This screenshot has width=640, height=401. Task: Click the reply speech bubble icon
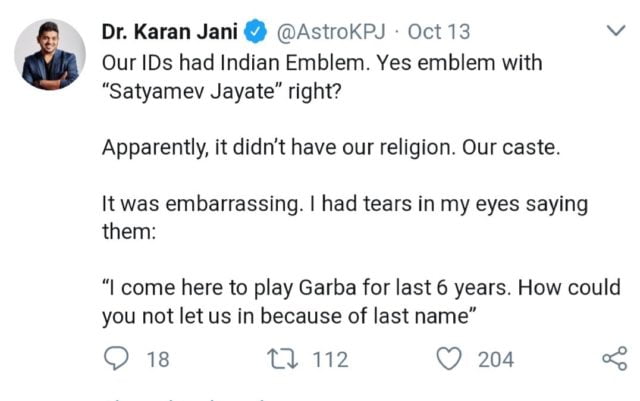pyautogui.click(x=115, y=358)
